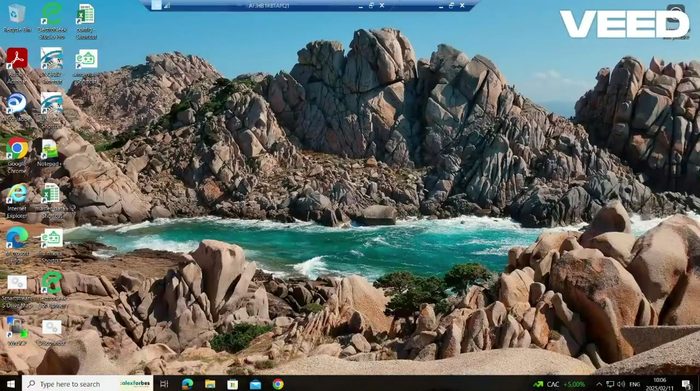Launch Chrome from the taskbar
Screen dimensions: 700x391
pyautogui.click(x=278, y=384)
